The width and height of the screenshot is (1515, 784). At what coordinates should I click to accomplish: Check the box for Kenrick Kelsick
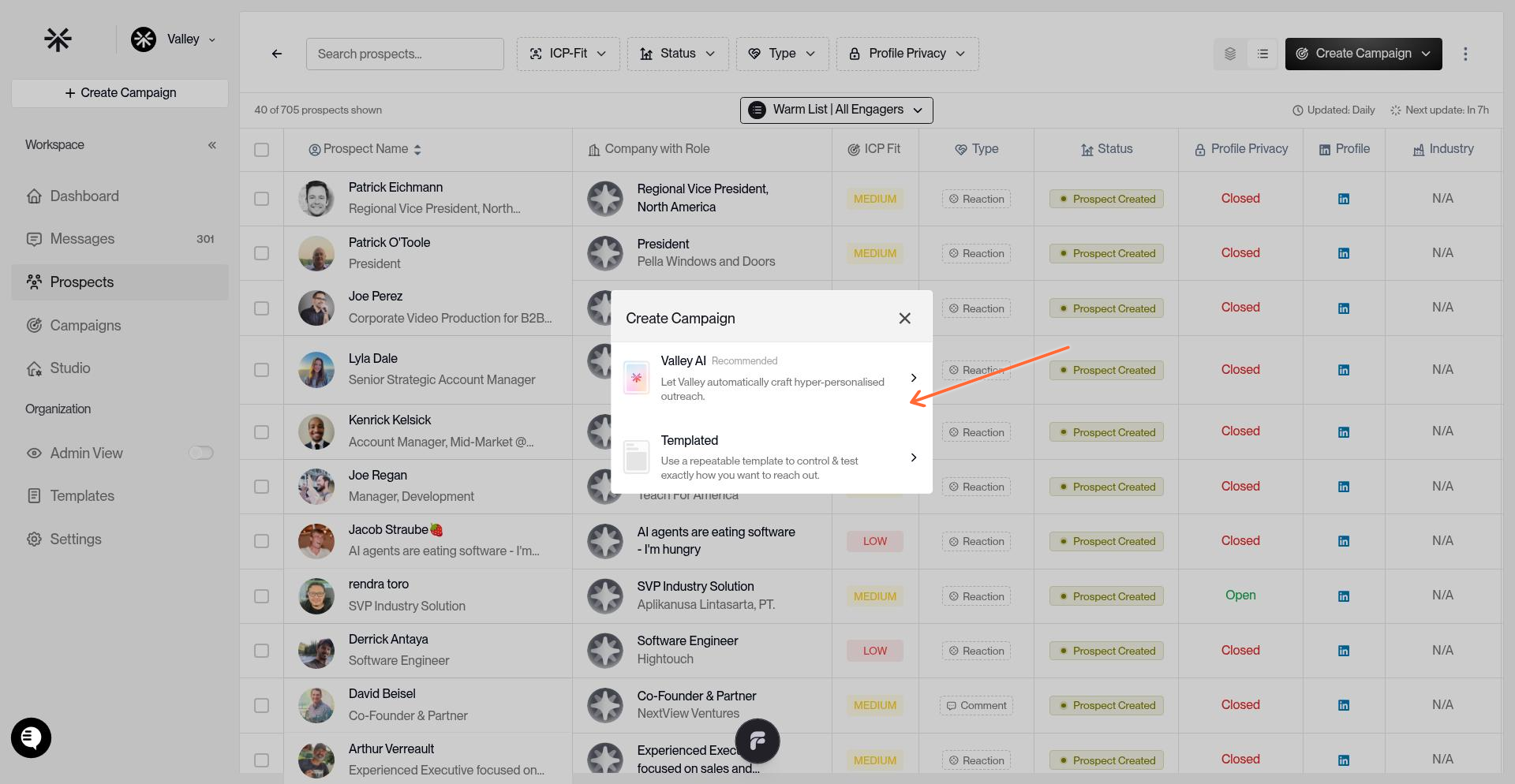[x=262, y=432]
